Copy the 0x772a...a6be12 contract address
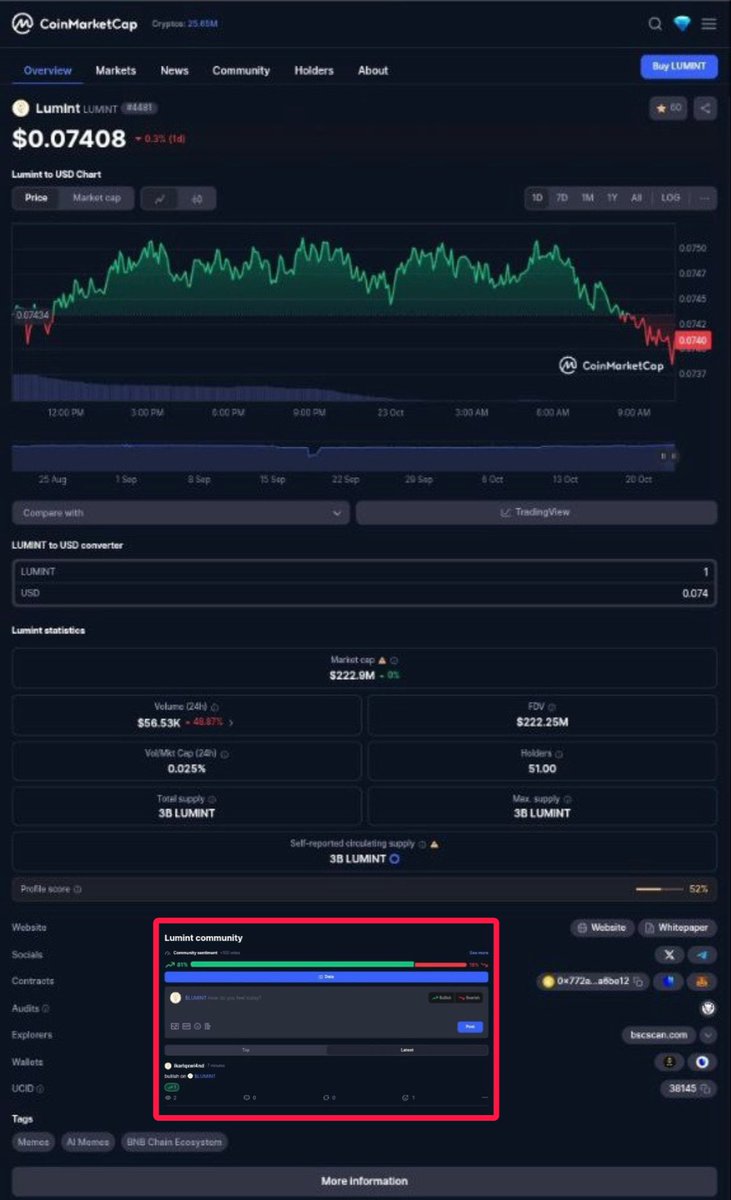The width and height of the screenshot is (731, 1200). click(637, 982)
